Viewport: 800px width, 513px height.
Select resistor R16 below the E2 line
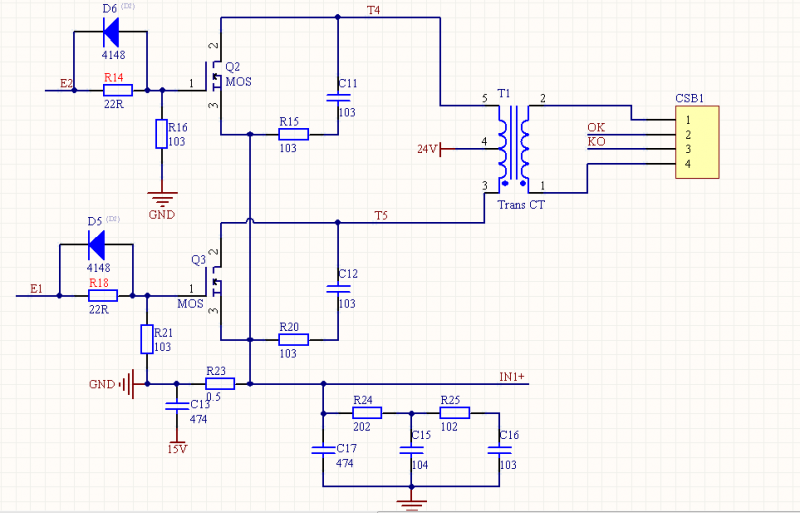pos(161,134)
